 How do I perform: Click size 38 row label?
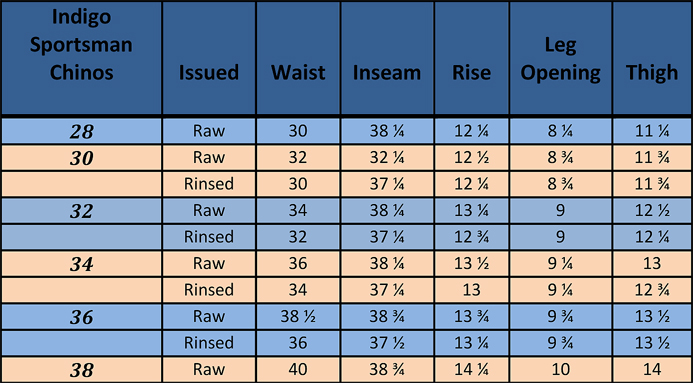coord(81,370)
